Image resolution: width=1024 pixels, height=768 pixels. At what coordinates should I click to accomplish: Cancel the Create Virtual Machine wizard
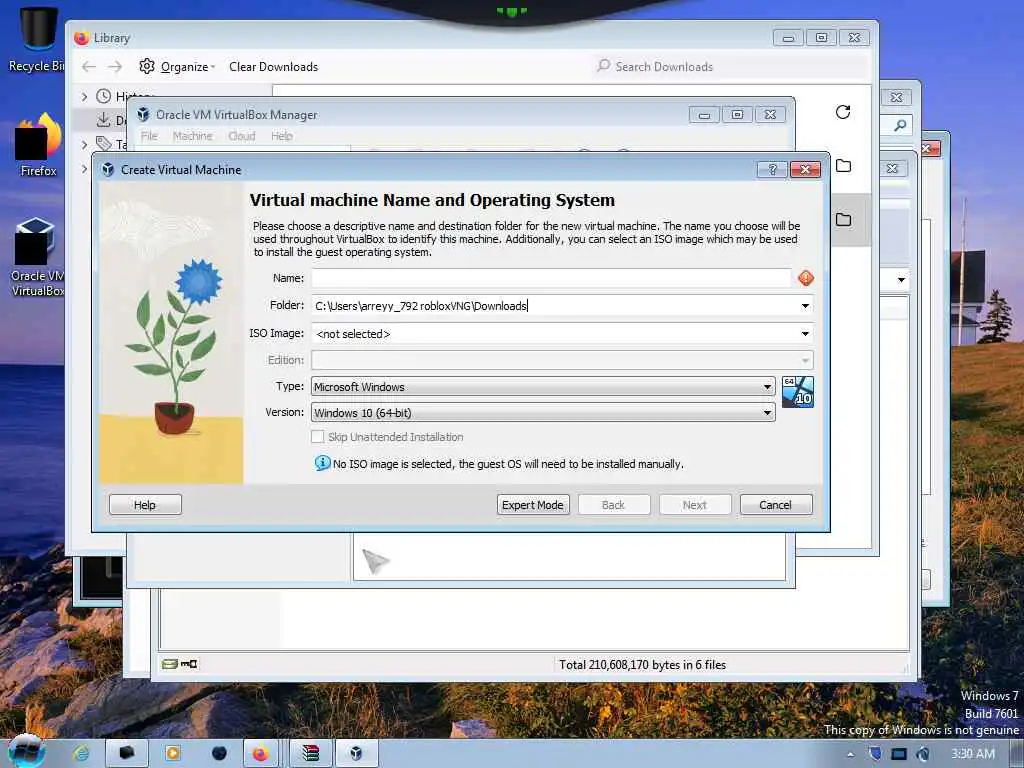tap(776, 505)
